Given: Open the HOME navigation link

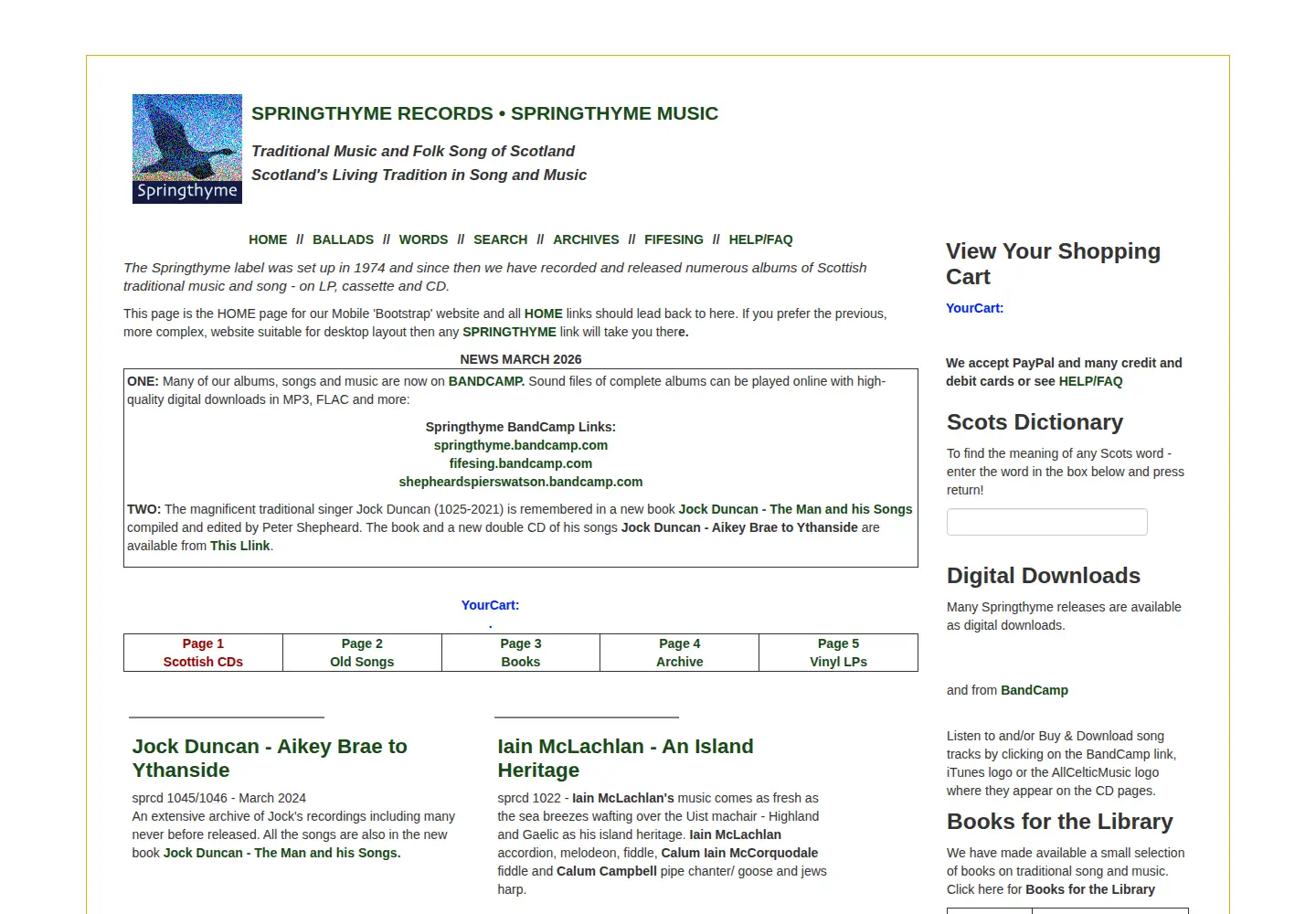Looking at the screenshot, I should click(268, 239).
